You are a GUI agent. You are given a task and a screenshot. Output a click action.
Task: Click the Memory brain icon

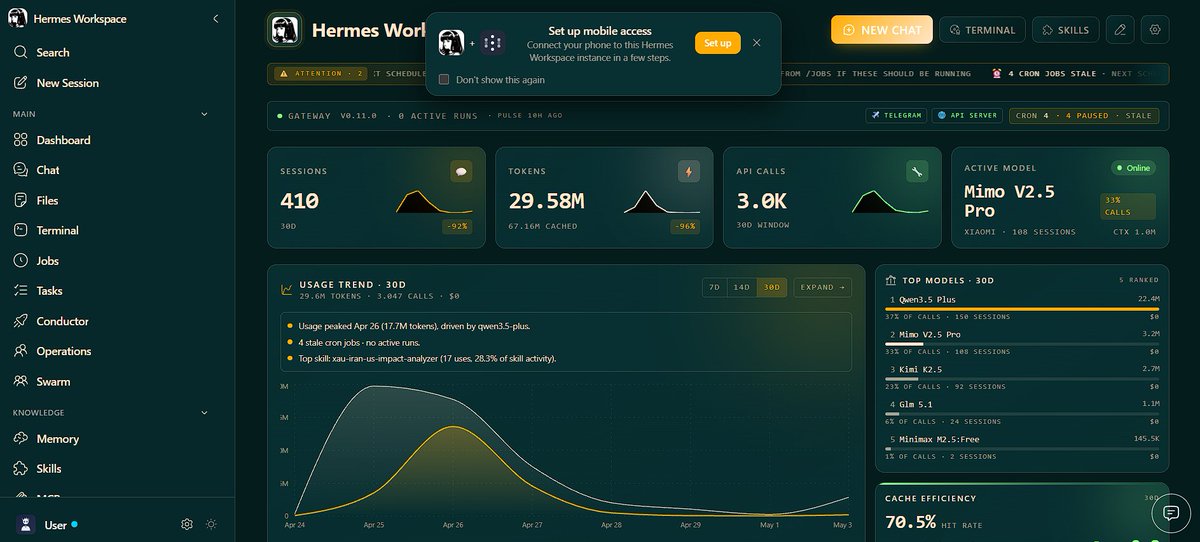pos(20,438)
